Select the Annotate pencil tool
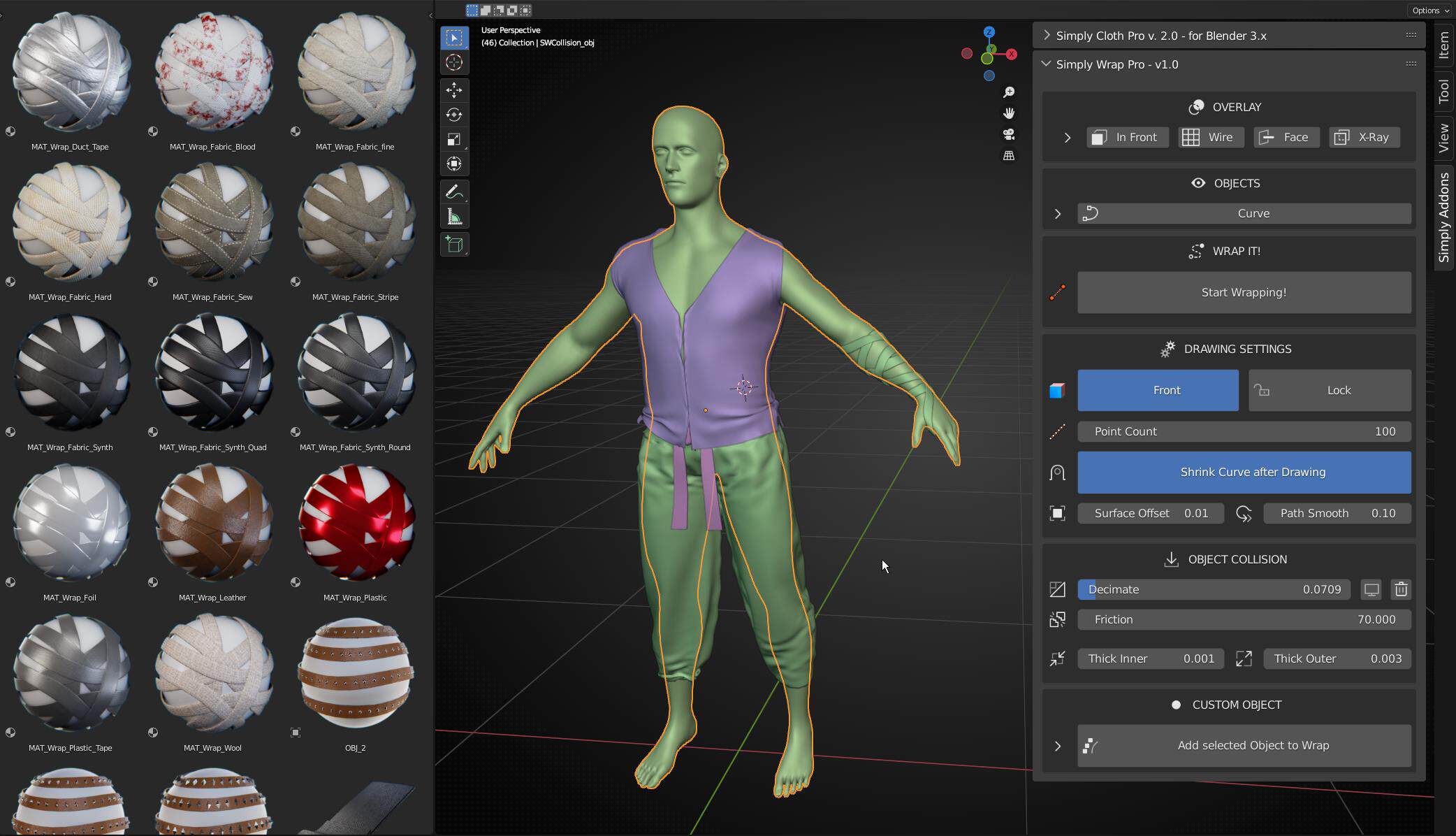Image resolution: width=1456 pixels, height=836 pixels. [x=454, y=192]
